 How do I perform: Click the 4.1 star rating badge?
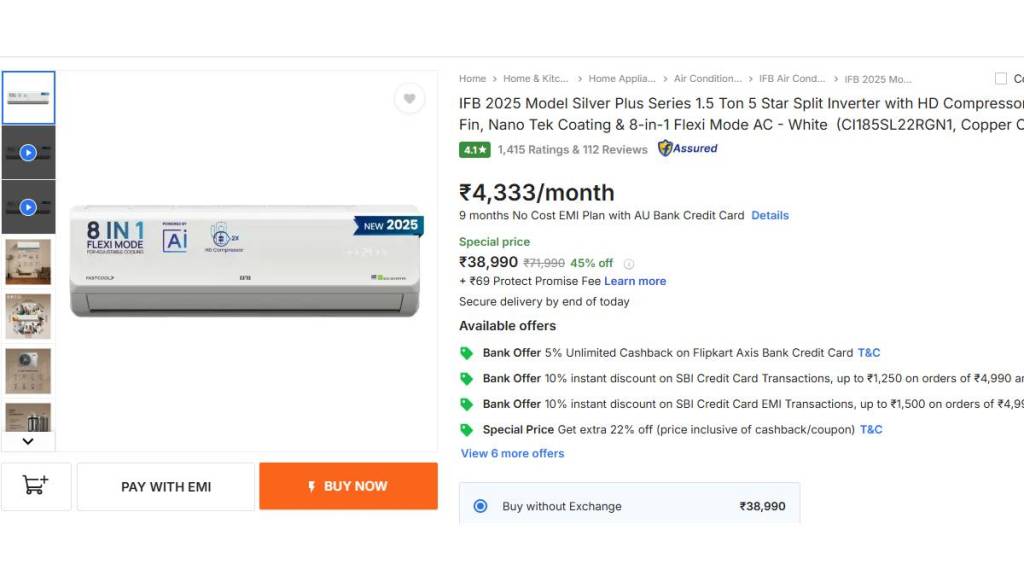[475, 150]
